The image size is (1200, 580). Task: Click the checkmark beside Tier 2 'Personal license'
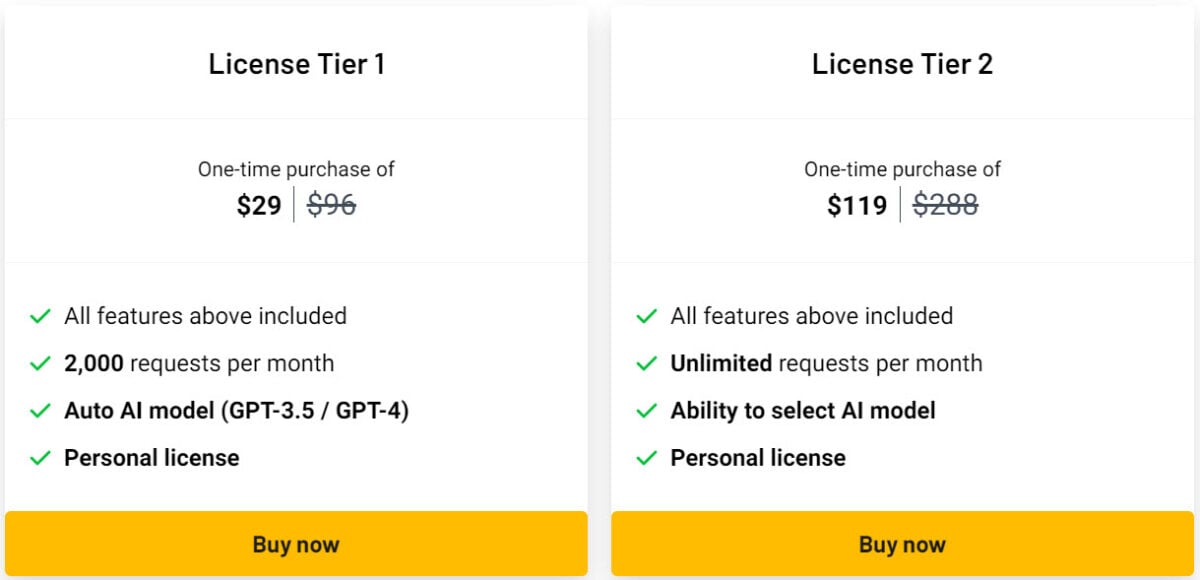646,458
